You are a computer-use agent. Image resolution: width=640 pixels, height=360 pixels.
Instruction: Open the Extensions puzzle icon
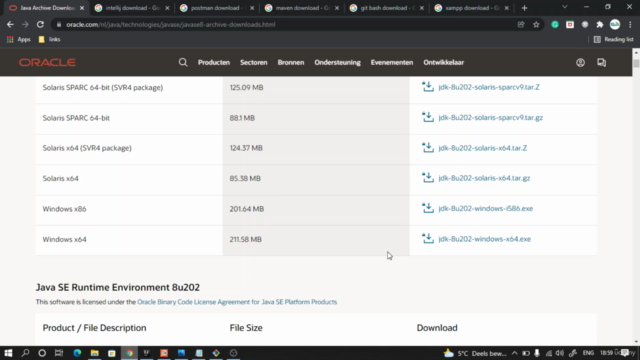[600, 24]
